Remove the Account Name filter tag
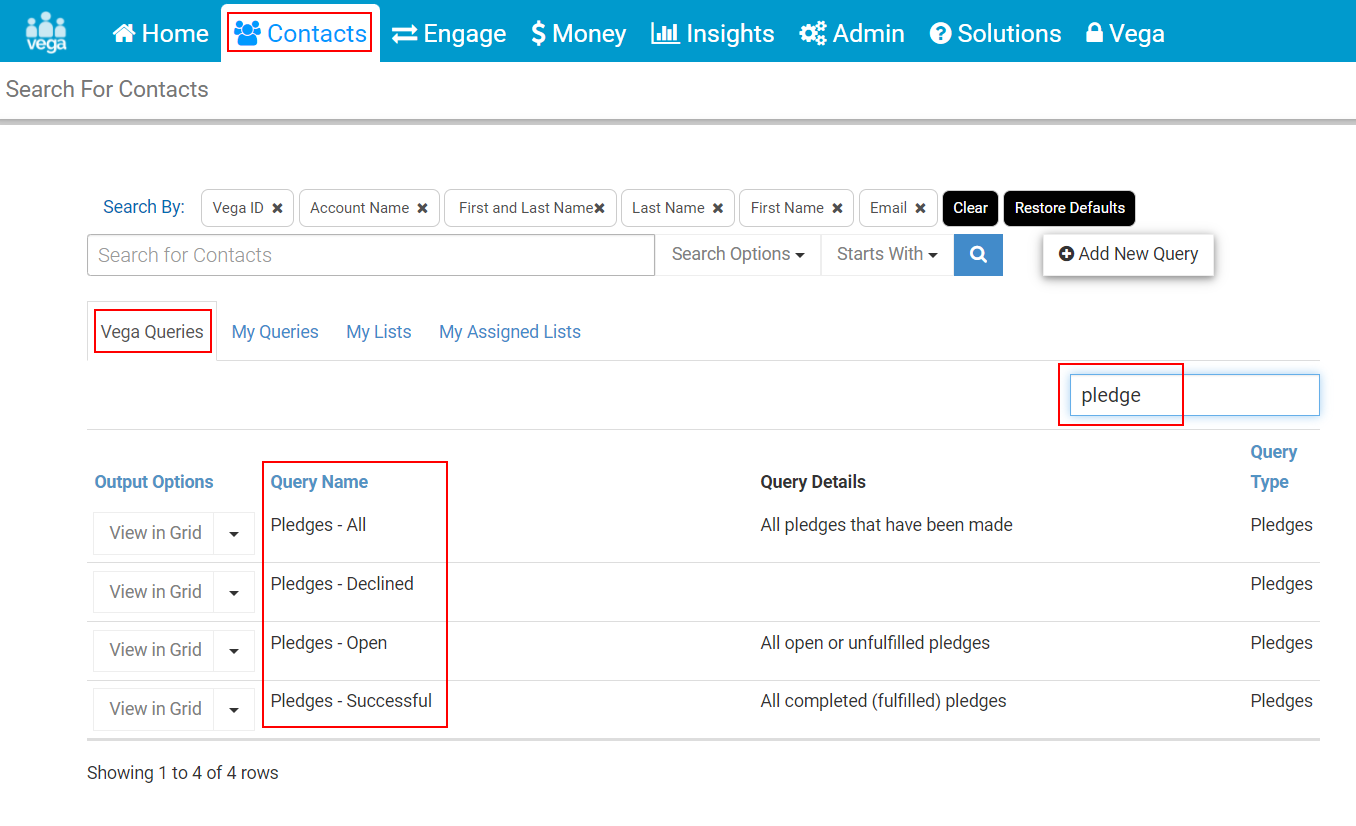Image resolution: width=1356 pixels, height=826 pixels. coord(422,208)
